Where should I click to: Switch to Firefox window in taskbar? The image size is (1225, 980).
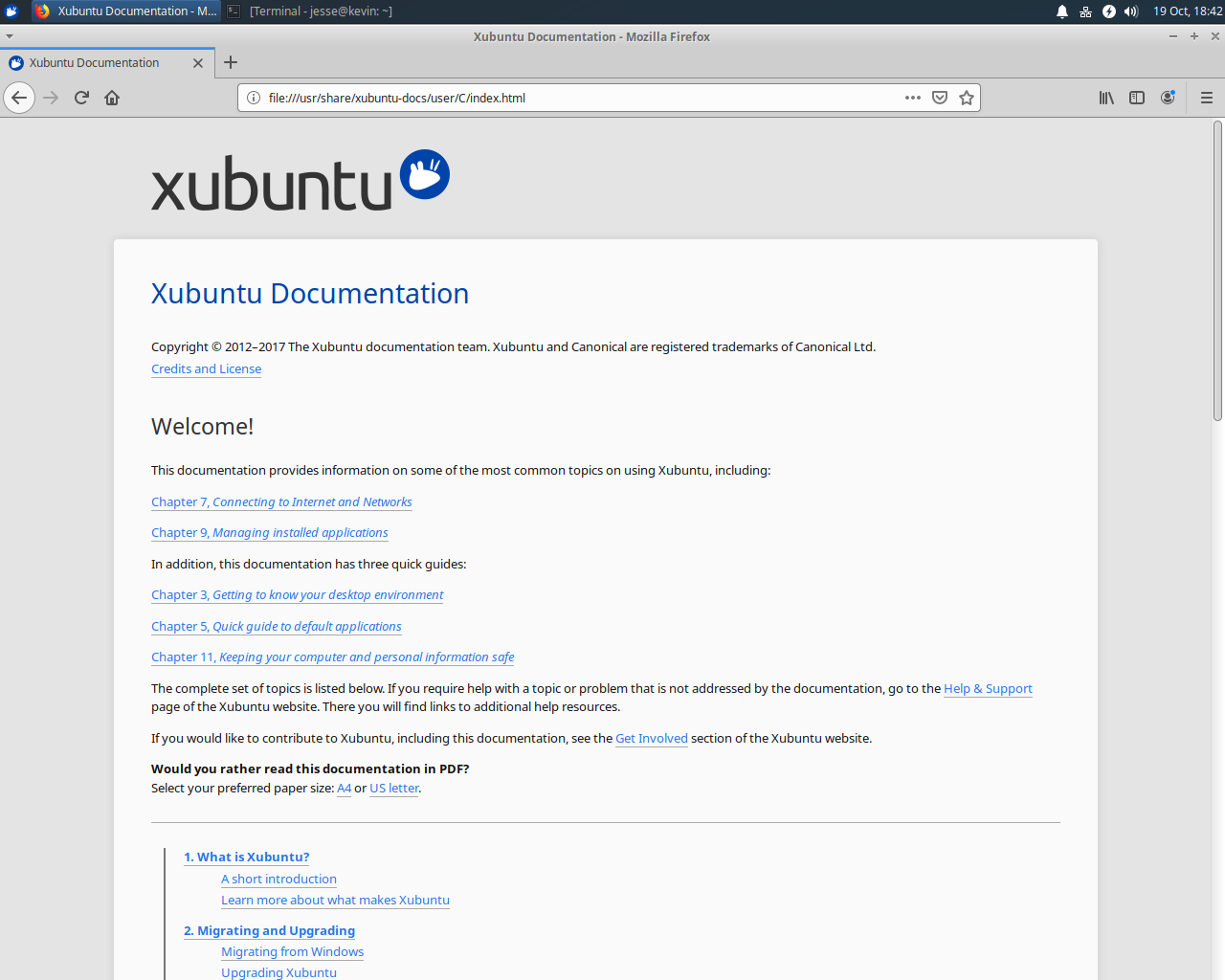tap(125, 11)
